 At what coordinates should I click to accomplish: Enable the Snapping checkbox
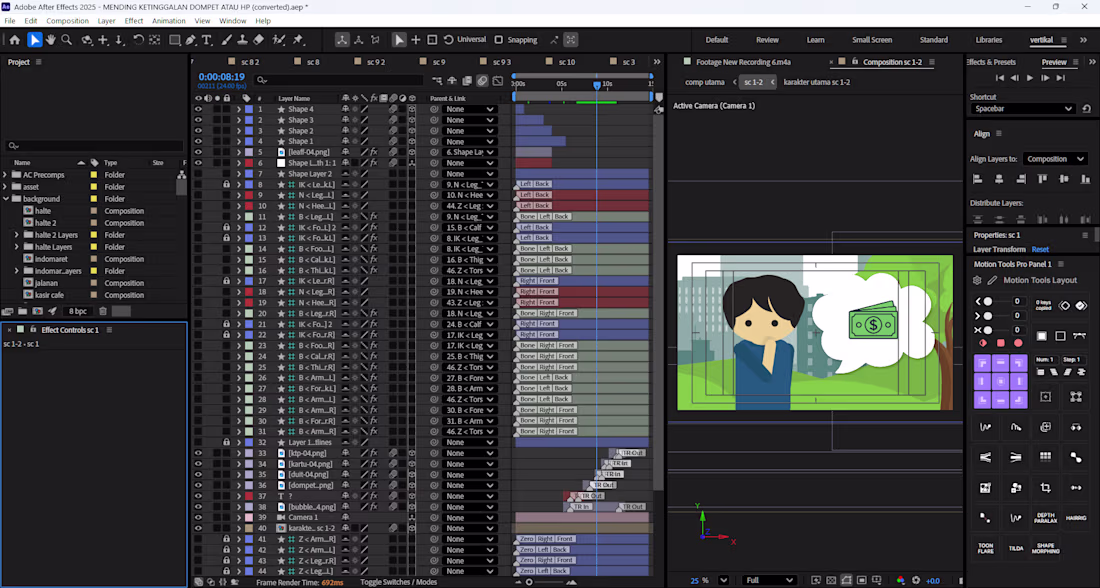point(499,40)
